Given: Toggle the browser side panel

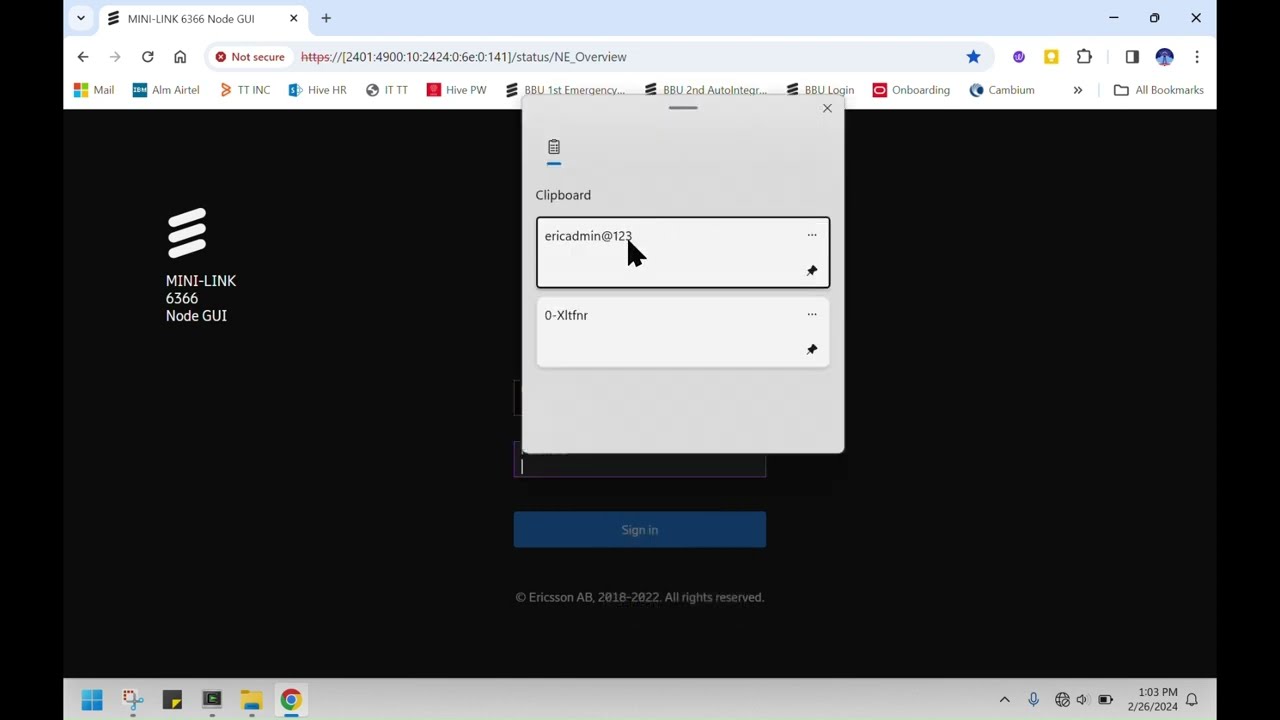Looking at the screenshot, I should click(1132, 57).
